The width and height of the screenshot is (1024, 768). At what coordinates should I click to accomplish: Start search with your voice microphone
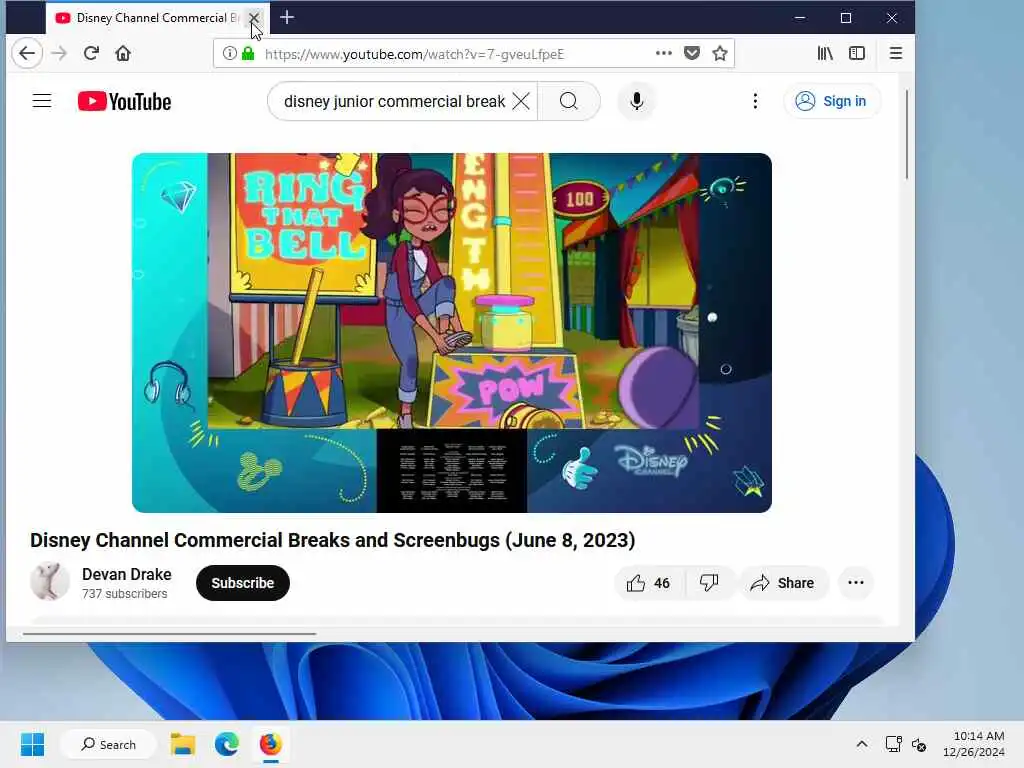click(637, 101)
